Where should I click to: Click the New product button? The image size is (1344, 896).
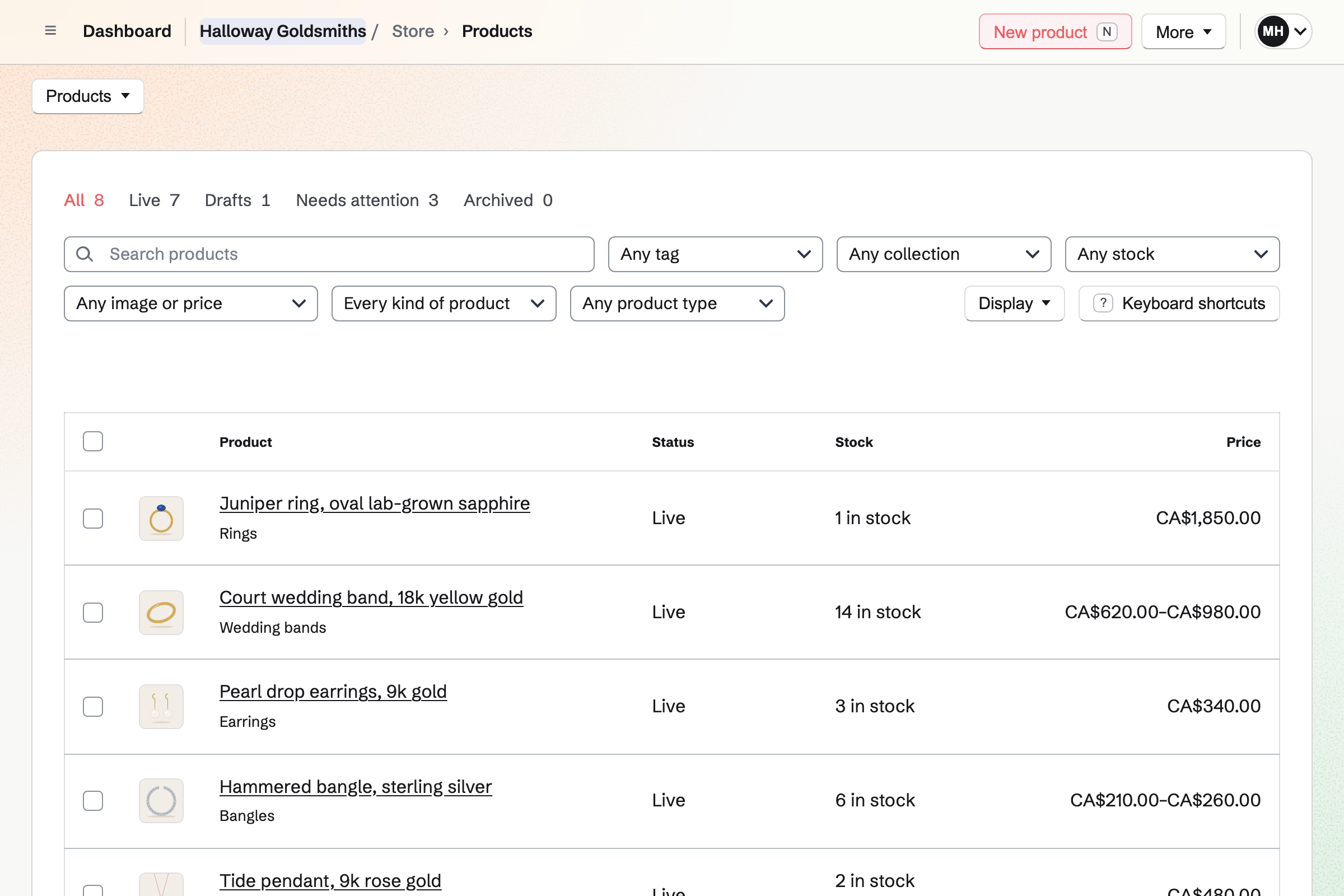(x=1055, y=32)
